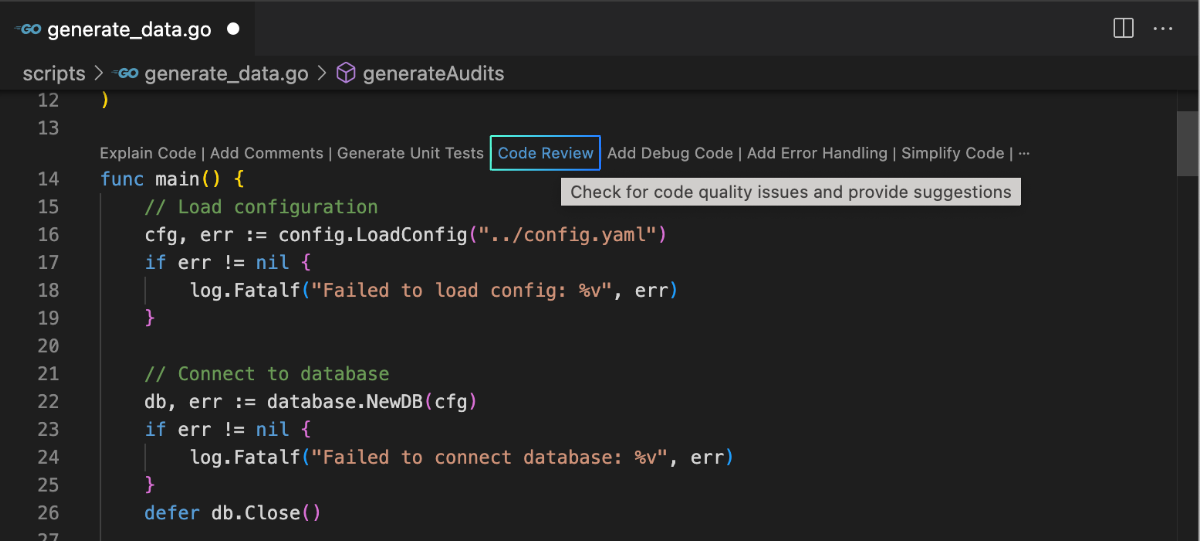Click the Split Editor icon
Viewport: 1200px width, 541px height.
(x=1123, y=28)
